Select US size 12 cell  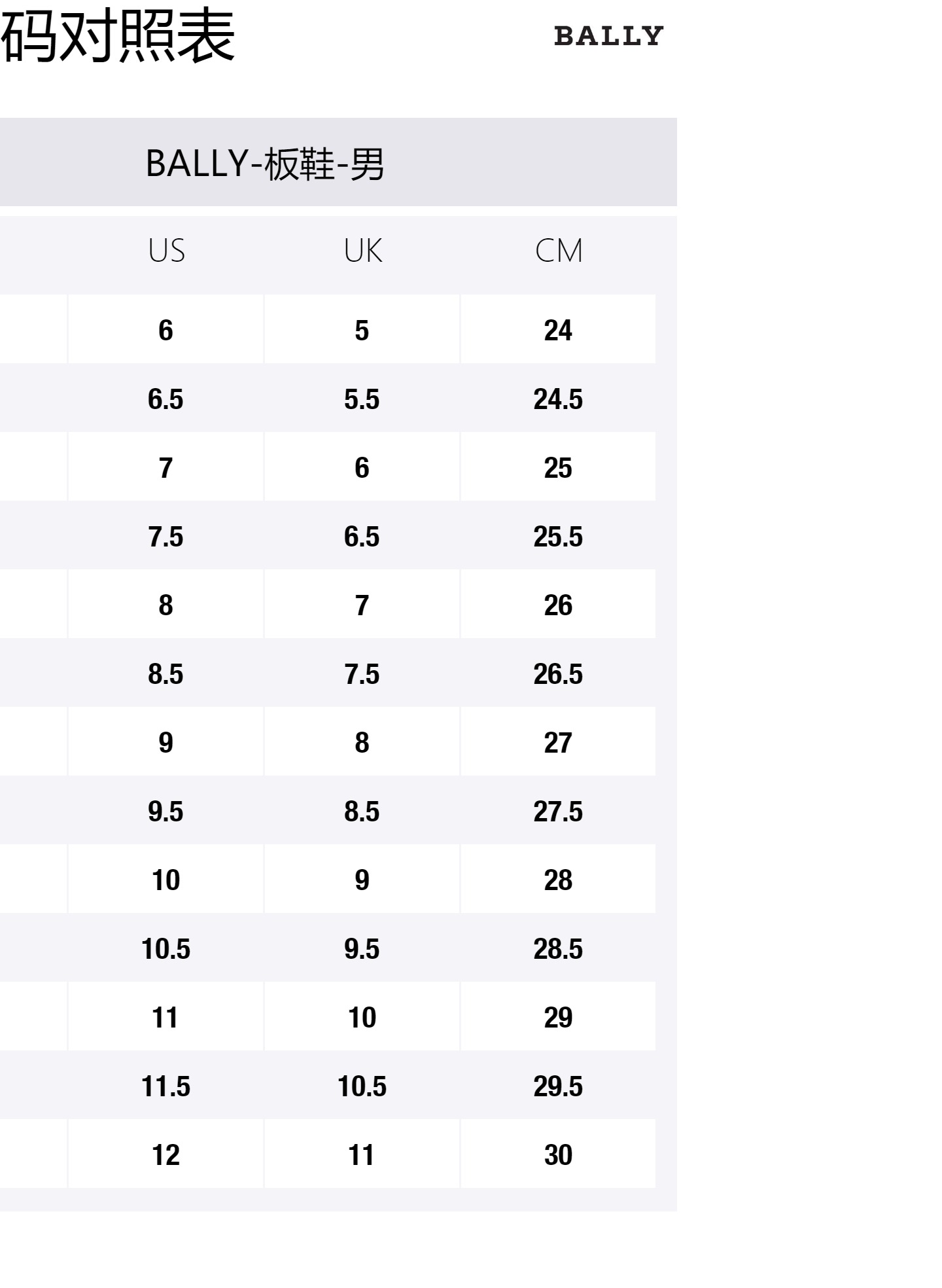pos(166,1154)
